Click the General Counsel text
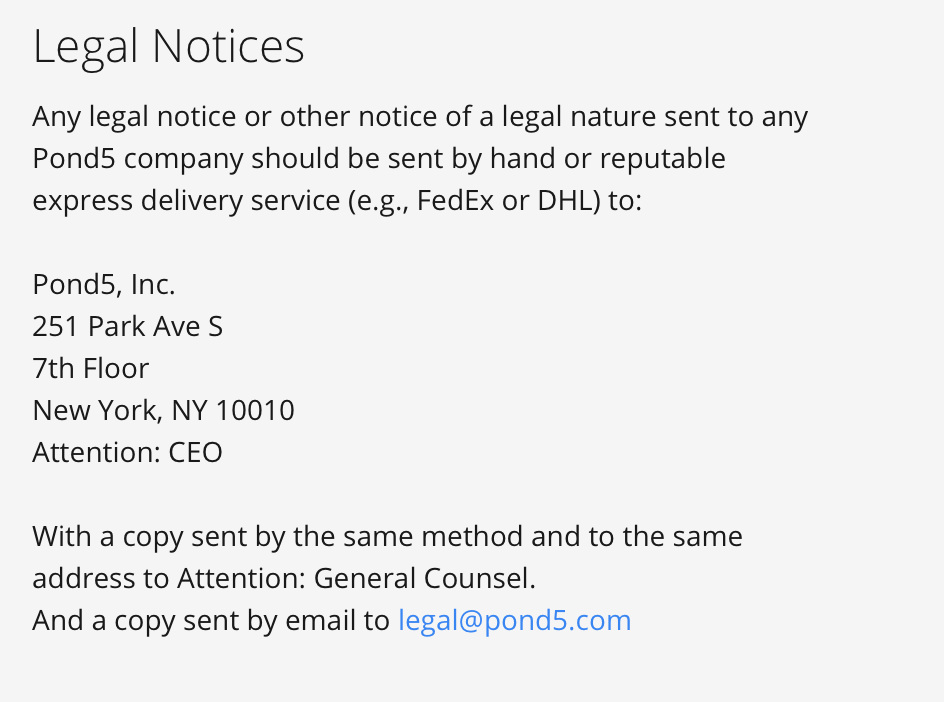The width and height of the screenshot is (944, 702). 424,579
